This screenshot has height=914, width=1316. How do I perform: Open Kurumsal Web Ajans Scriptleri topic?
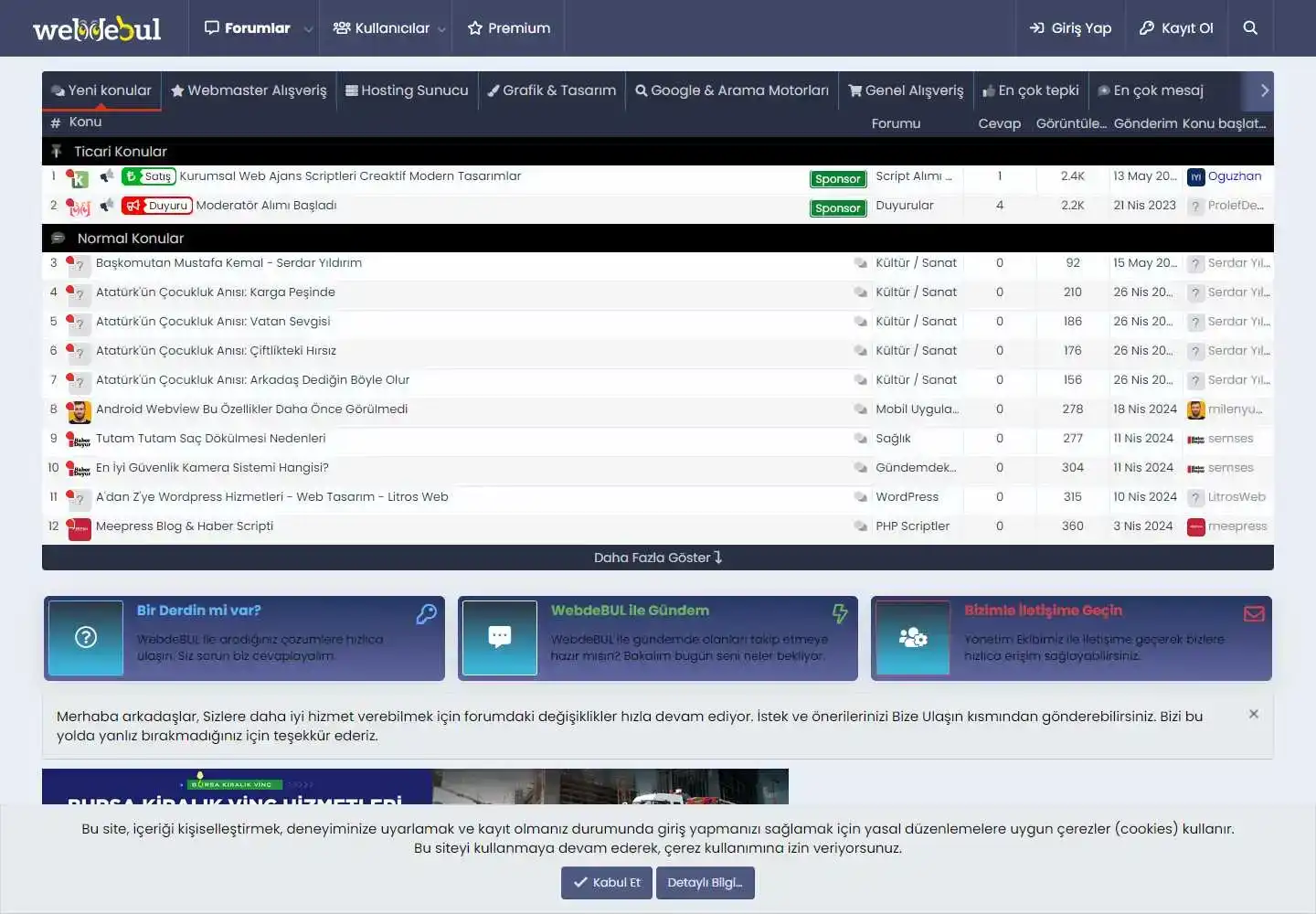350,176
